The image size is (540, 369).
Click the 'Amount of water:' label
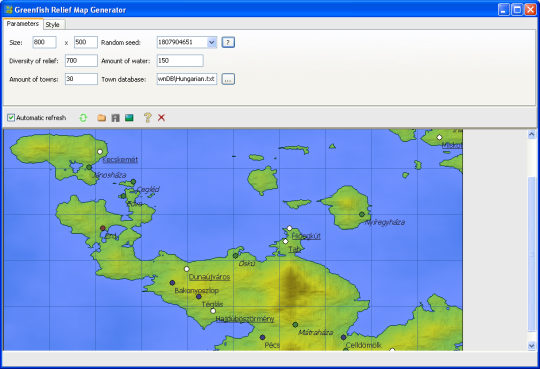click(x=126, y=61)
